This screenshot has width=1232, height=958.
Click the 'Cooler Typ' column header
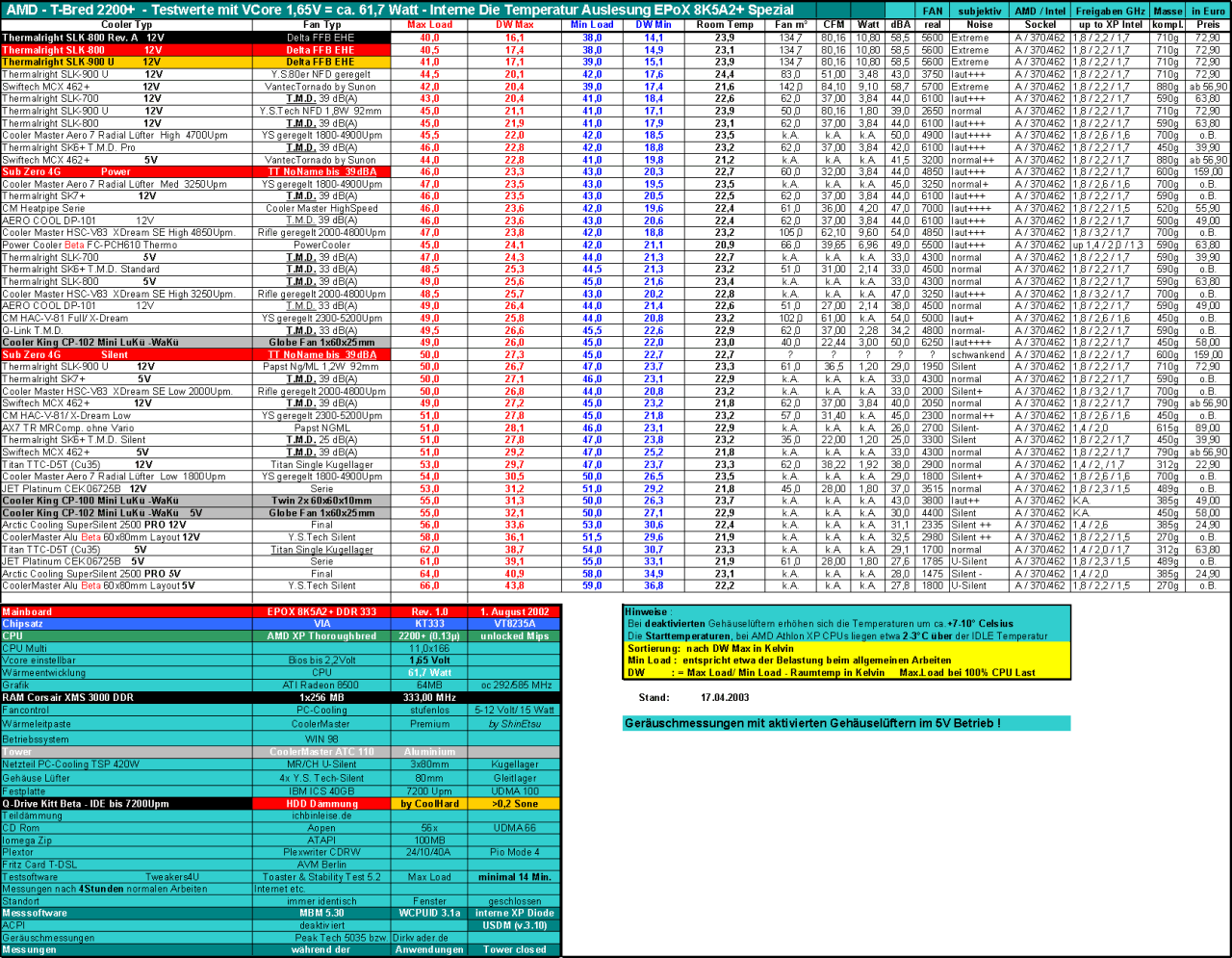[127, 24]
